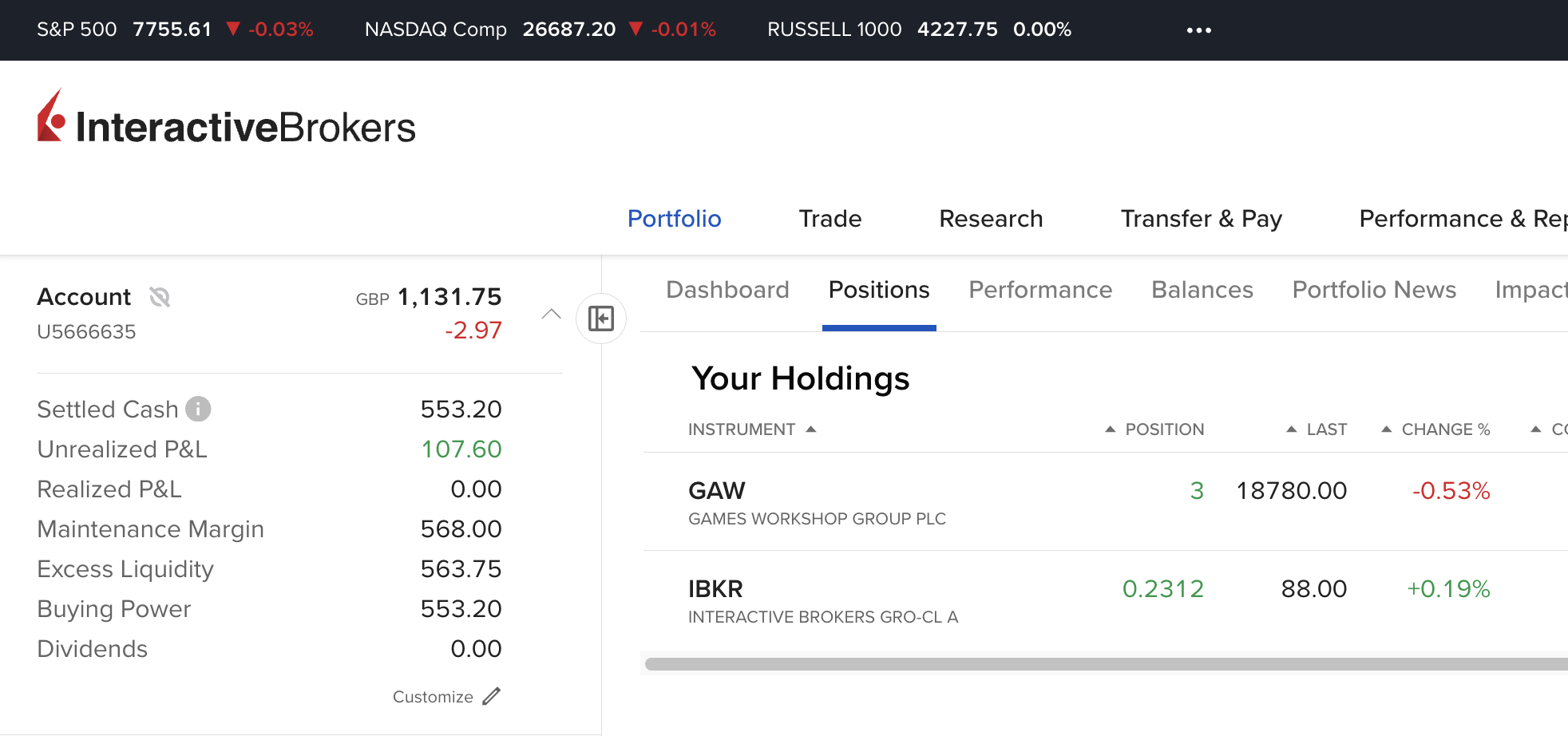
Task: Sort holdings by Change % column
Action: click(1435, 429)
